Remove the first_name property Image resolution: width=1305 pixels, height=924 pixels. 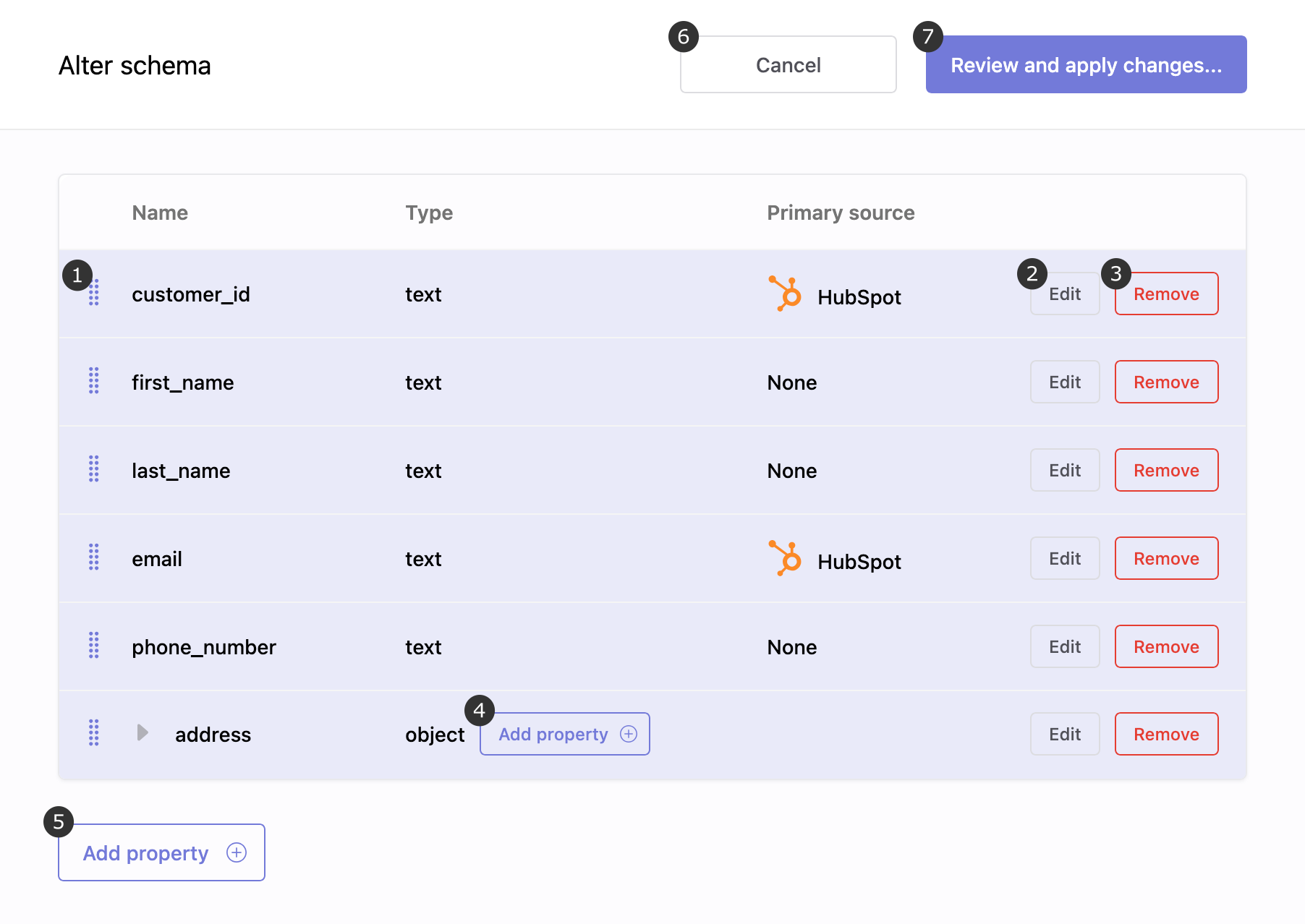coord(1165,382)
